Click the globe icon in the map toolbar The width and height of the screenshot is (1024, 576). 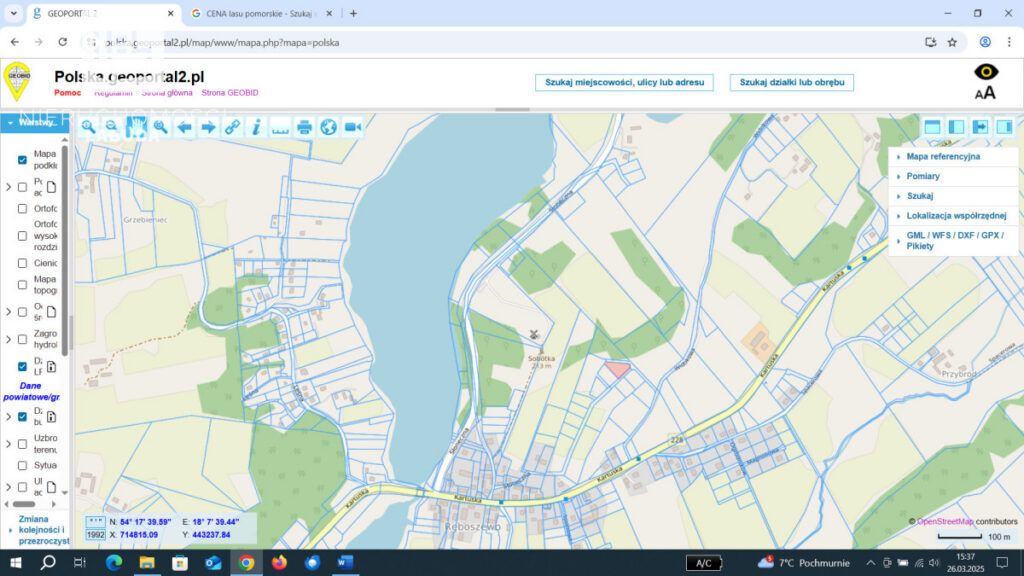329,127
